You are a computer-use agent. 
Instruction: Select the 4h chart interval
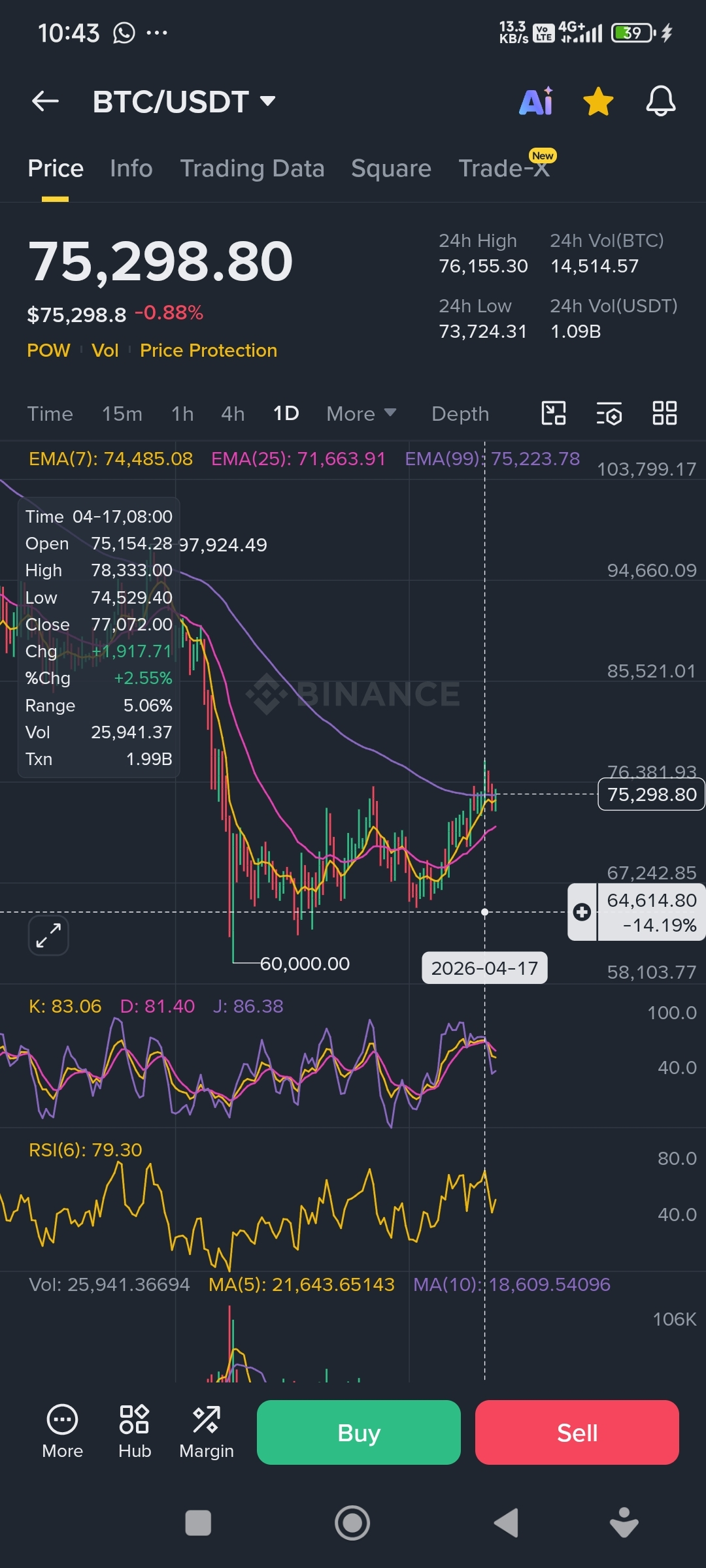[x=233, y=414]
